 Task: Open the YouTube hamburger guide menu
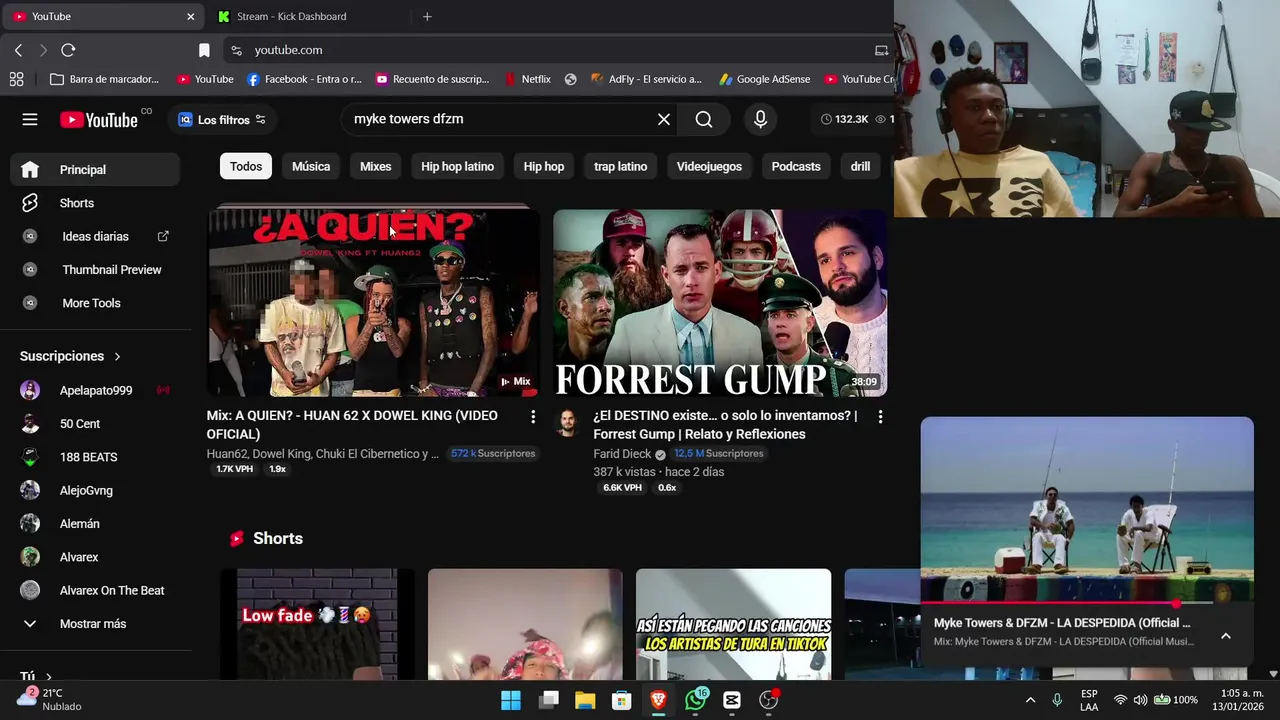click(30, 119)
